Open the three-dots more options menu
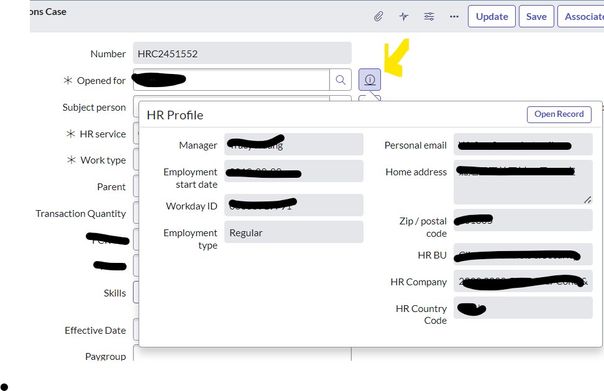 coord(454,17)
